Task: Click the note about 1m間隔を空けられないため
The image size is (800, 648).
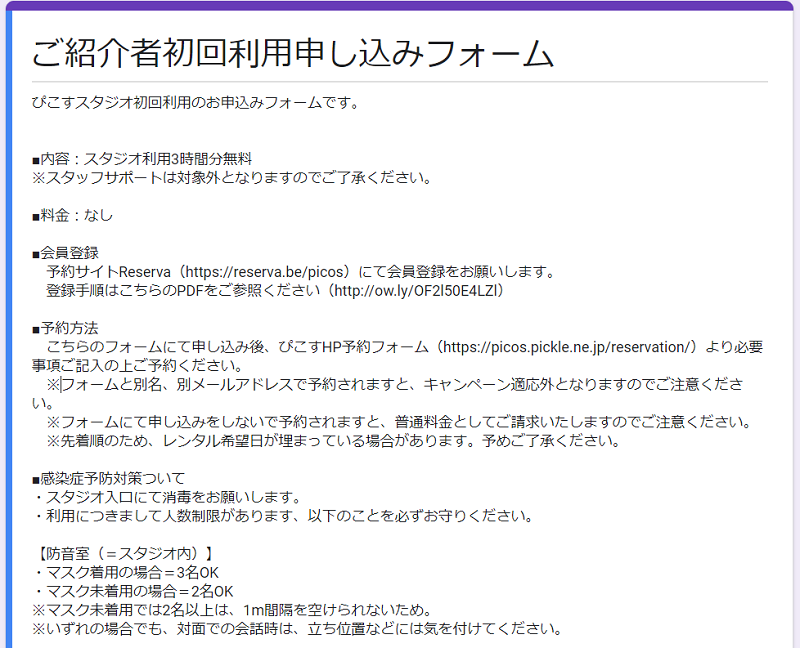Action: click(233, 610)
